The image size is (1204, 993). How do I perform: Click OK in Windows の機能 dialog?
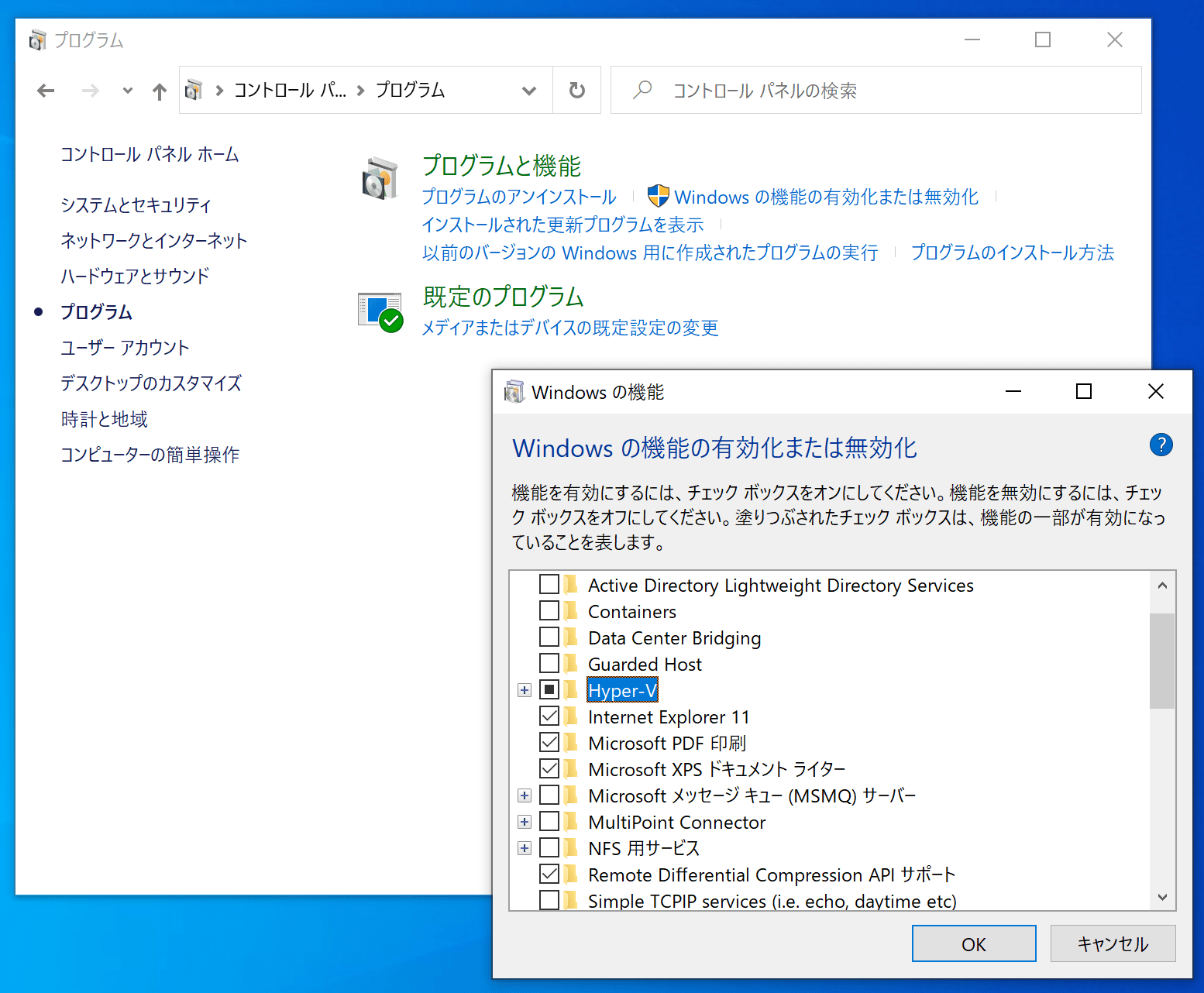[974, 943]
